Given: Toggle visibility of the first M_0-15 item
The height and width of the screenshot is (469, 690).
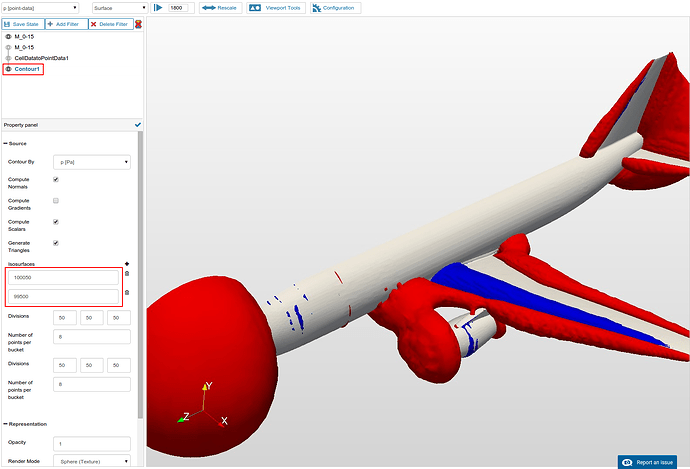Looking at the screenshot, I should 8,37.
